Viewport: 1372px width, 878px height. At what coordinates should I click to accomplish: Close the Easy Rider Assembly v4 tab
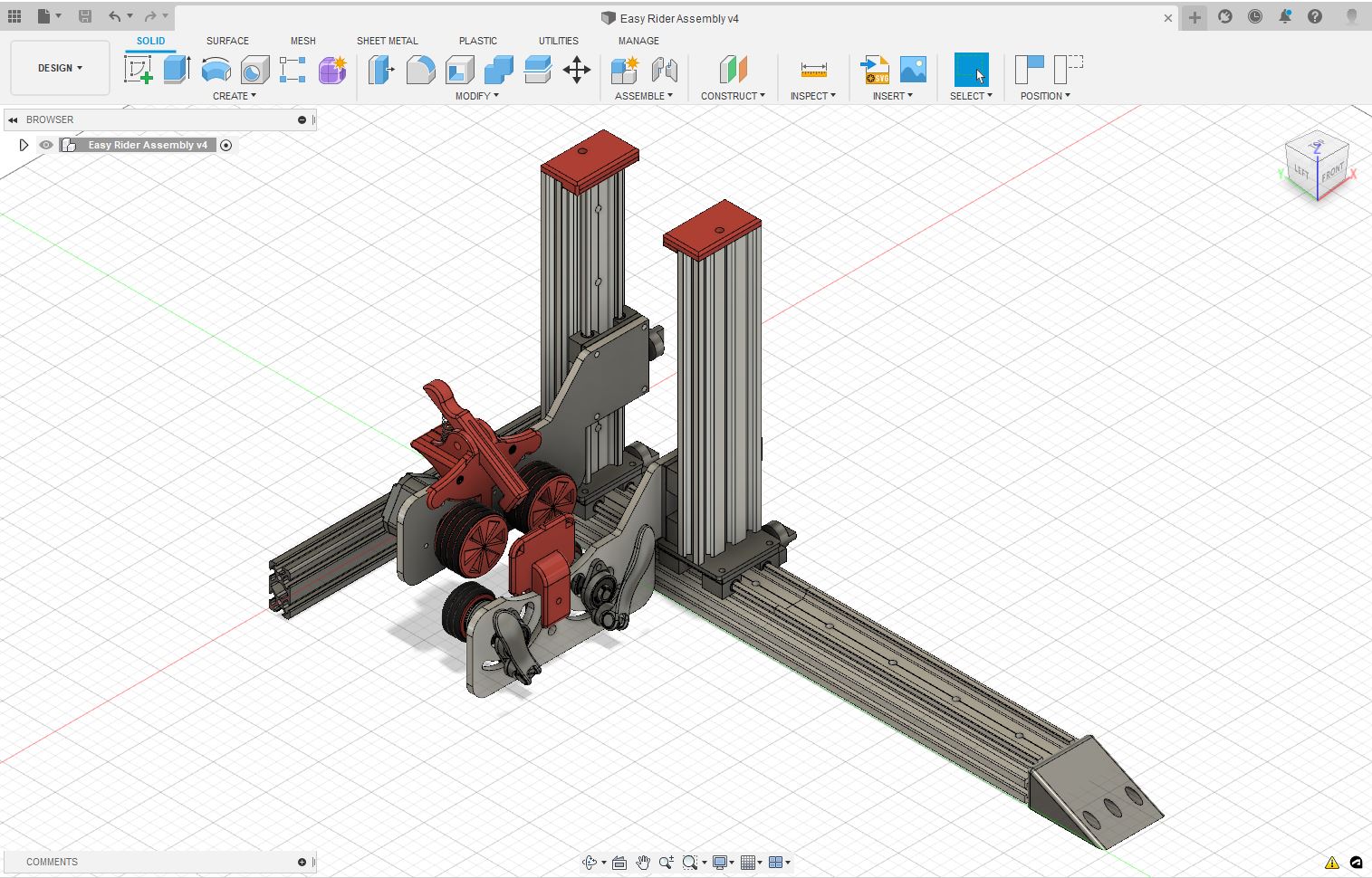[x=1168, y=18]
